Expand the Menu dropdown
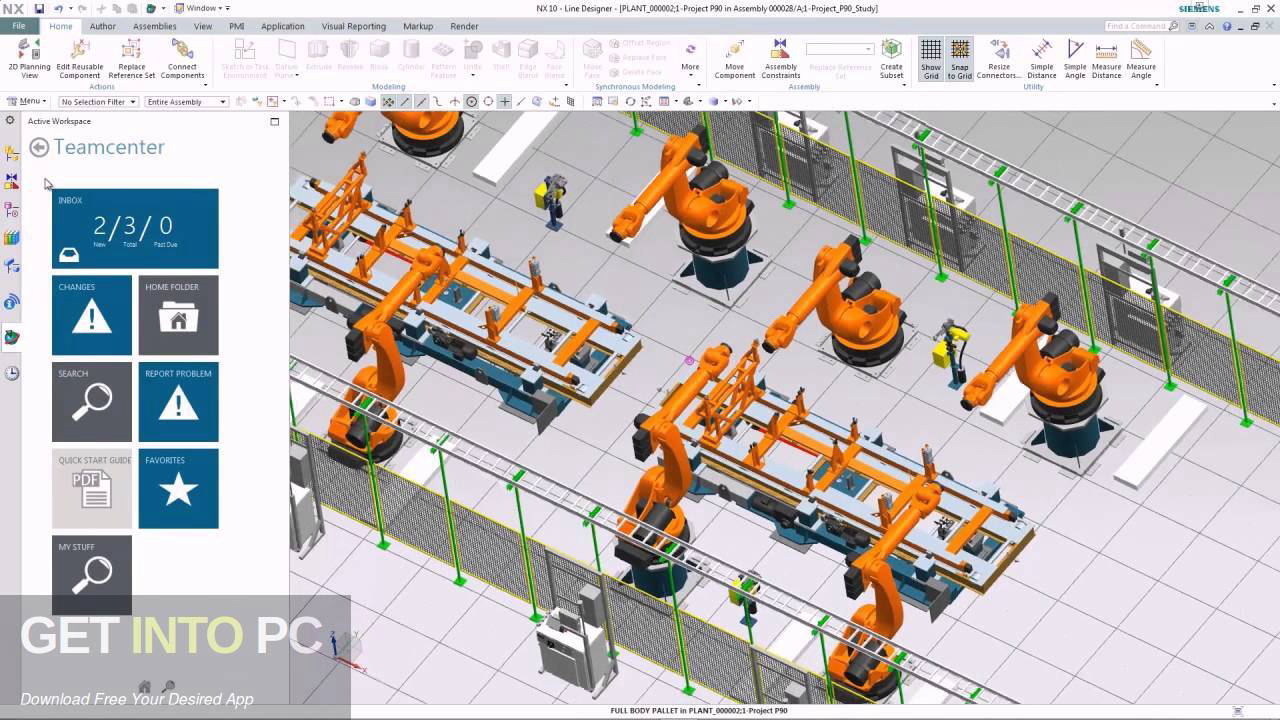The width and height of the screenshot is (1280, 720). [x=27, y=101]
